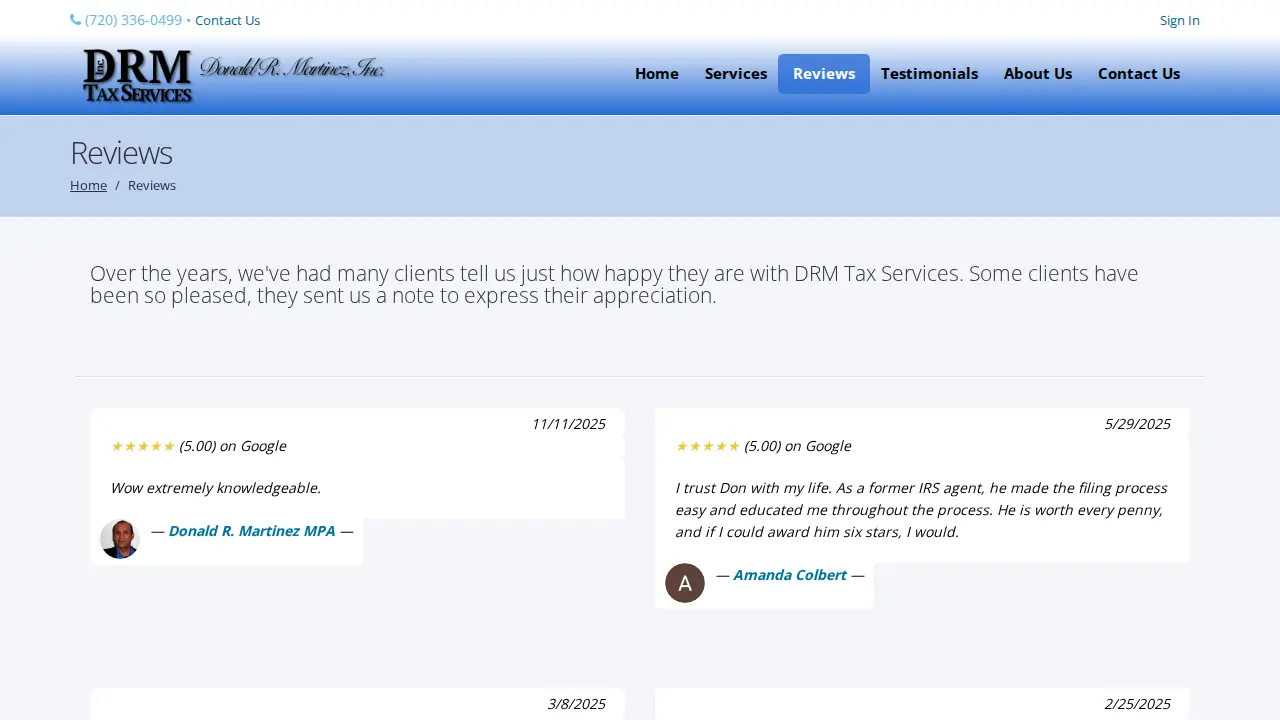Click the Home breadcrumb link
The image size is (1280, 720).
88,185
